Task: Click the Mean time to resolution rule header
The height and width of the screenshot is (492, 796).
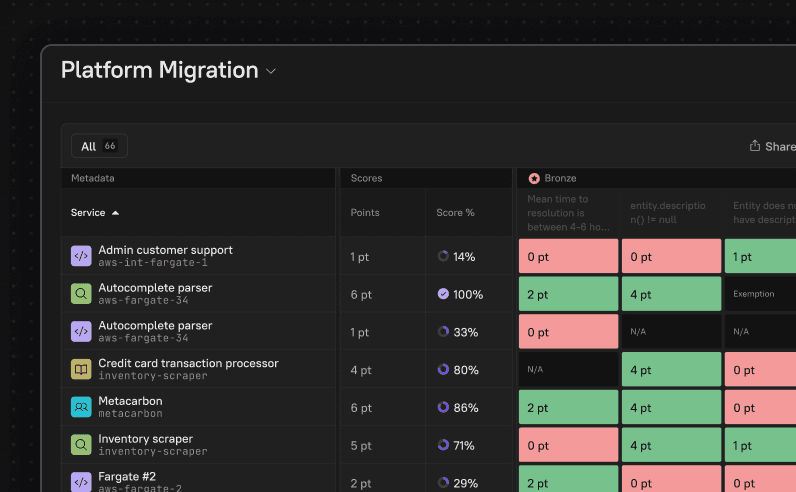Action: pos(566,213)
